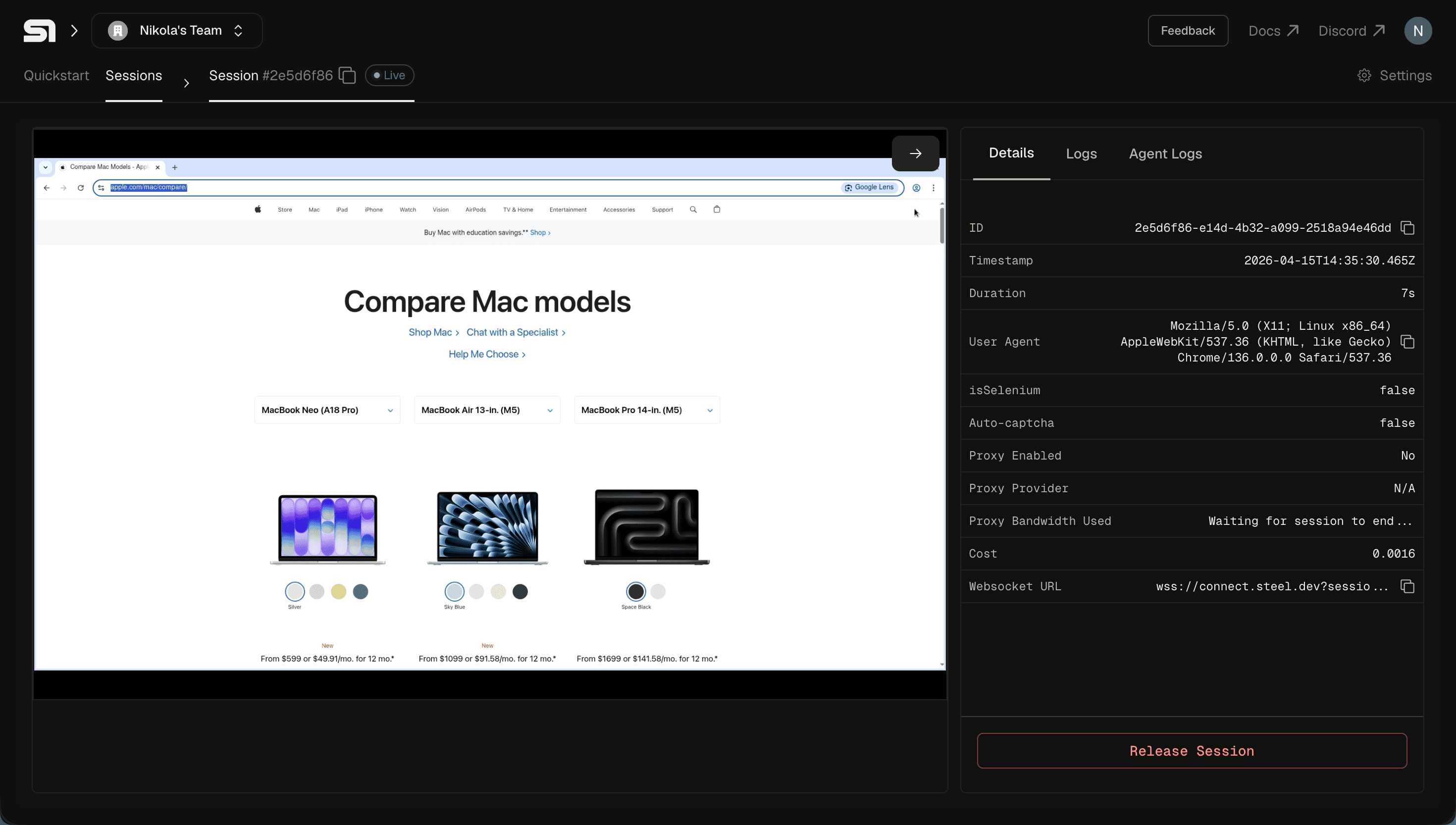
Task: Open the Settings gear
Action: (1364, 75)
